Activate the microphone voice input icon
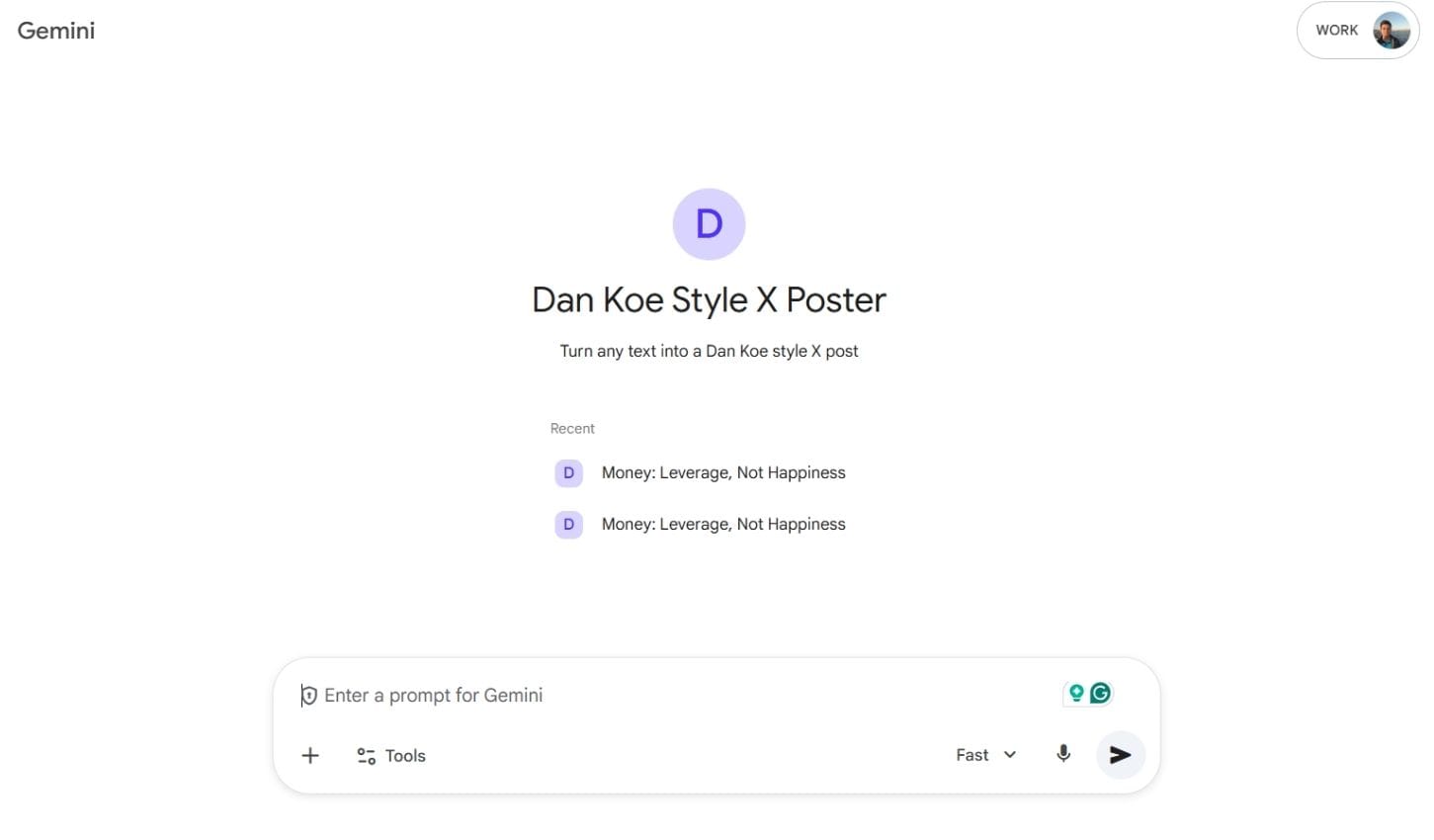Viewport: 1434px width, 840px height. click(x=1062, y=754)
